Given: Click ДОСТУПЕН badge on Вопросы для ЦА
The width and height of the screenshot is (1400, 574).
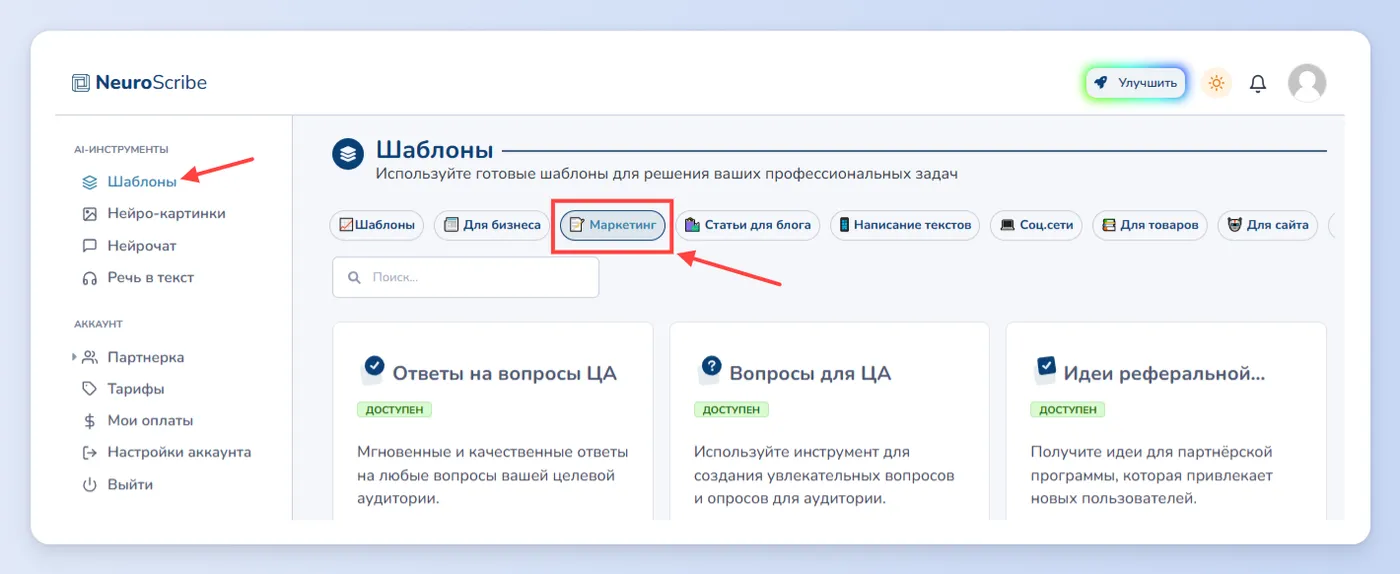Looking at the screenshot, I should pos(731,410).
